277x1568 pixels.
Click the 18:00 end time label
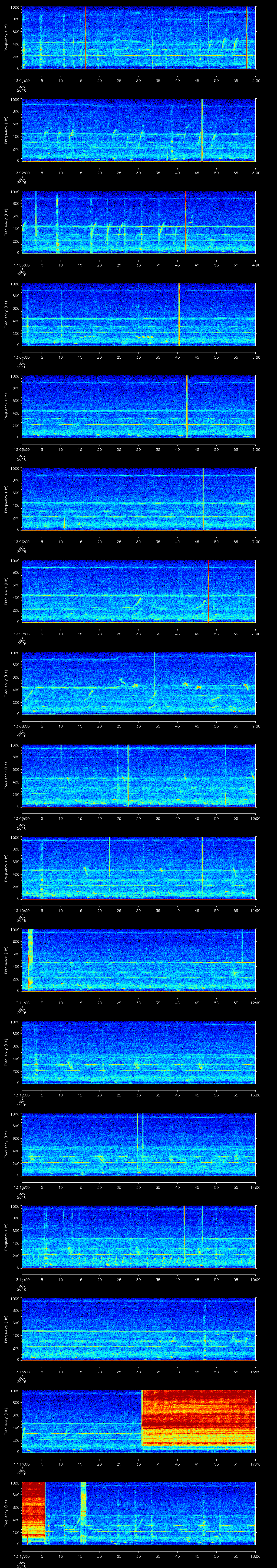pyautogui.click(x=256, y=1556)
